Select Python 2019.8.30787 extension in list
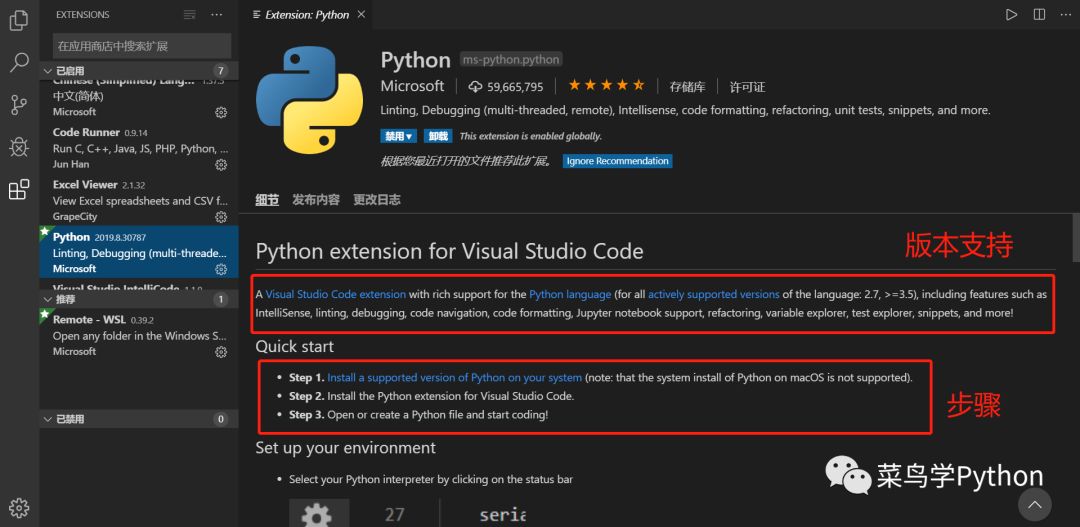Viewport: 1080px width, 527px height. (139, 252)
